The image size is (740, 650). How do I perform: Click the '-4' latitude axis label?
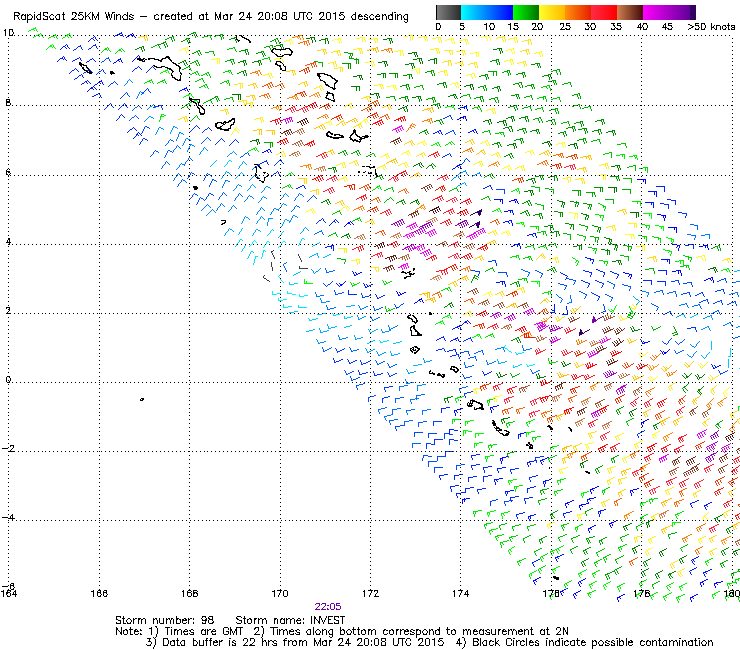(x=8, y=517)
